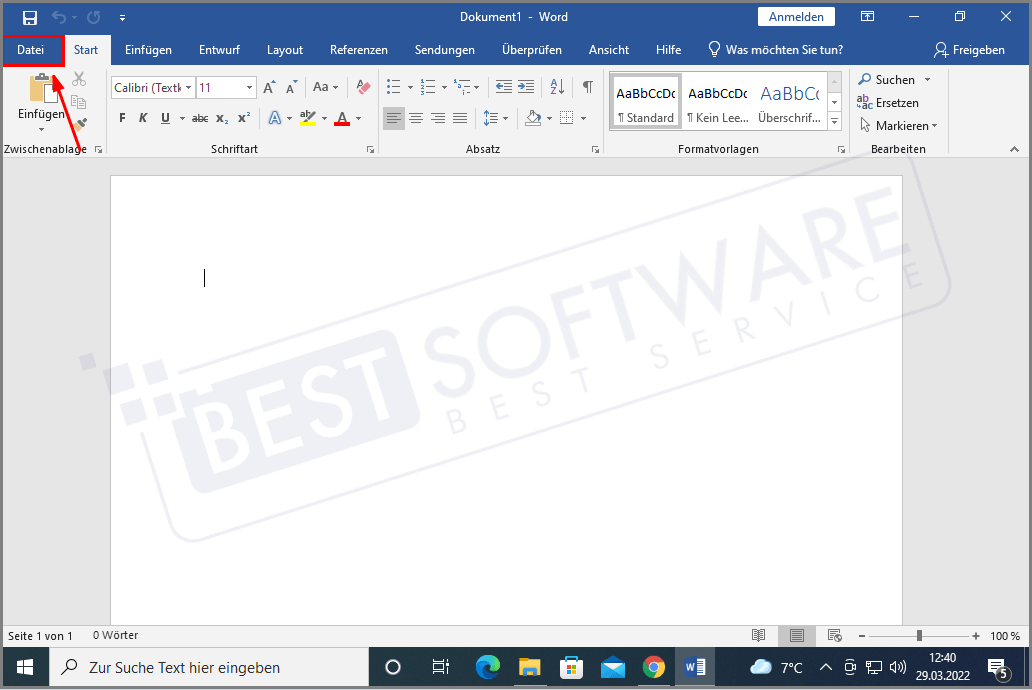Open the Sendungen ribbon tab
1032x690 pixels.
[444, 49]
